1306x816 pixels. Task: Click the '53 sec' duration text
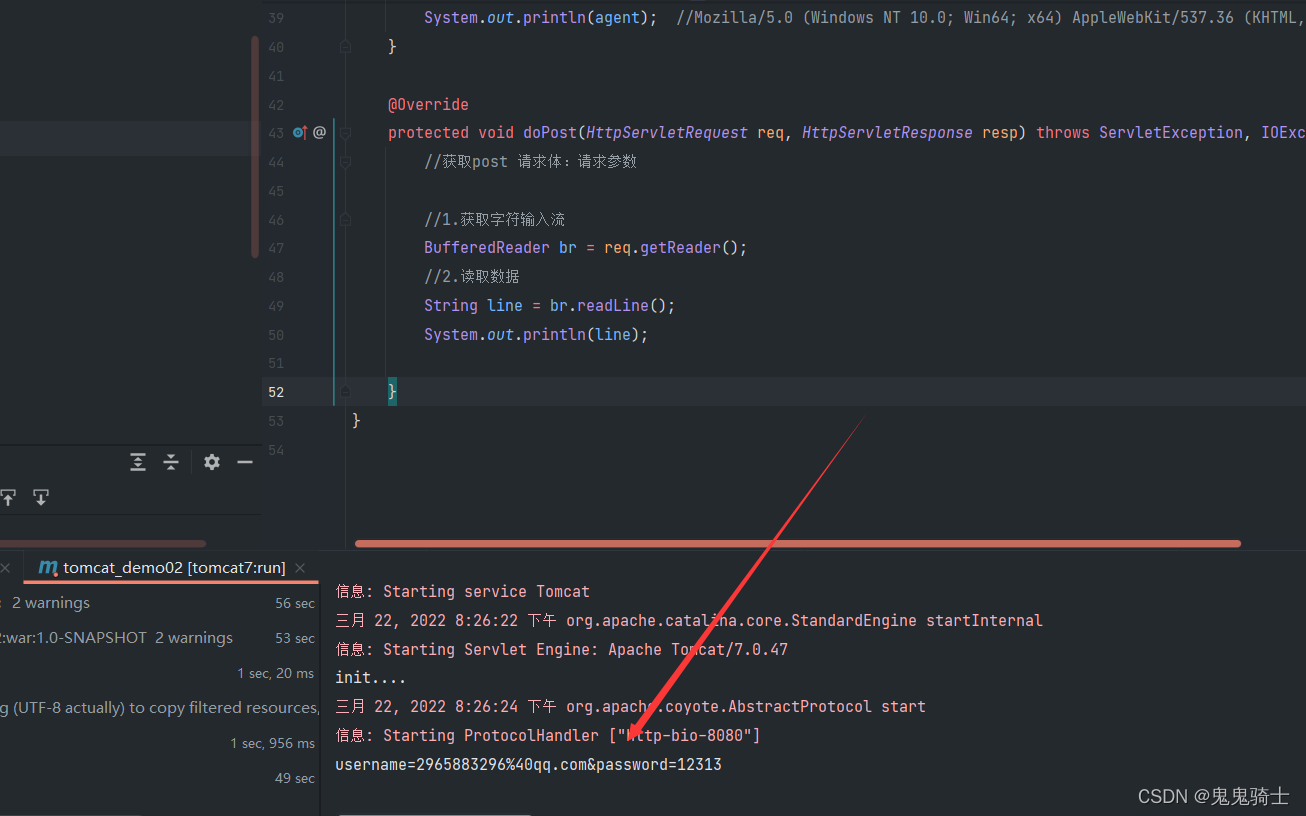295,638
